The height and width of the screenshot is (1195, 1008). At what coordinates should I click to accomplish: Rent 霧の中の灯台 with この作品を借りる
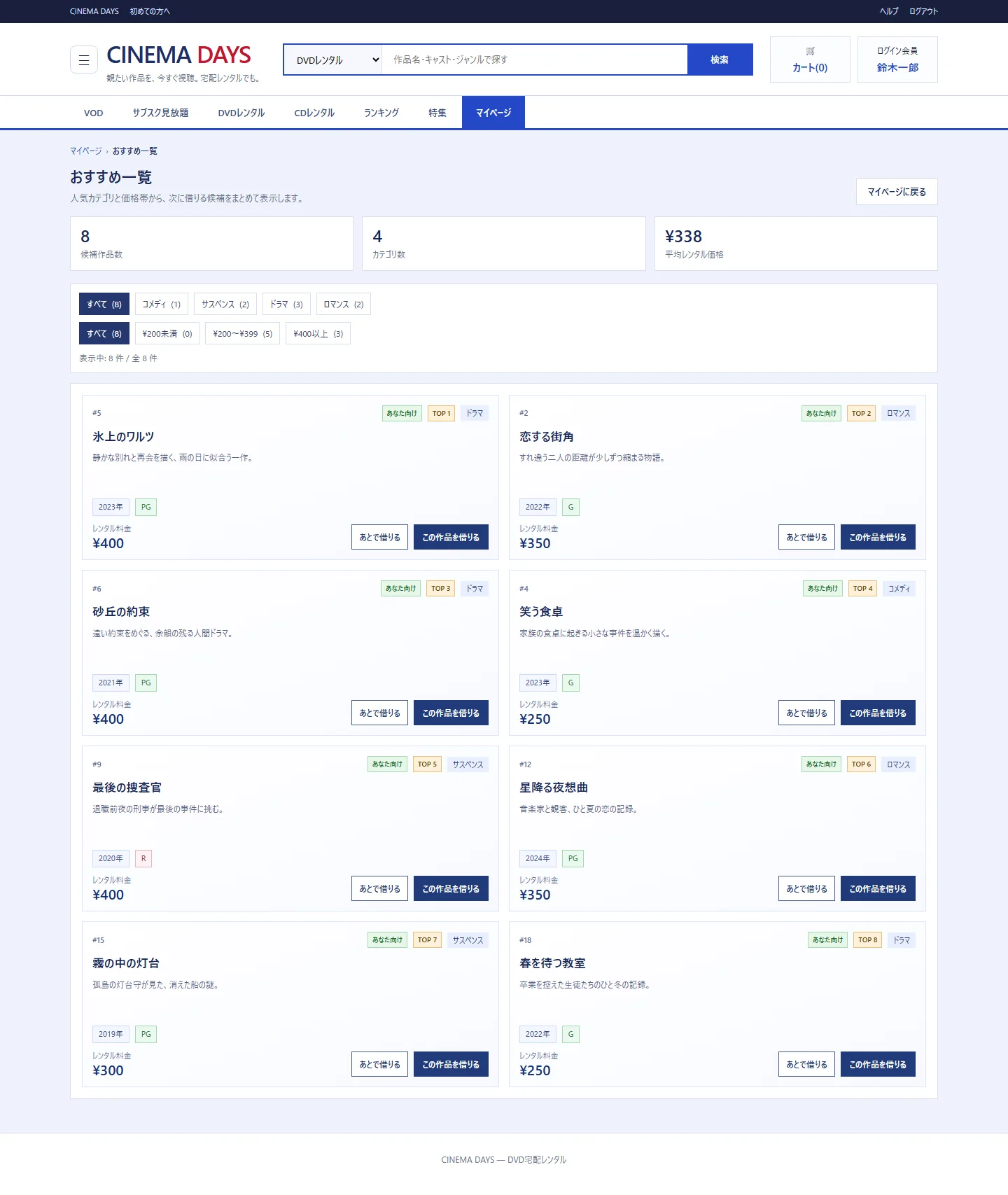[x=451, y=1064]
